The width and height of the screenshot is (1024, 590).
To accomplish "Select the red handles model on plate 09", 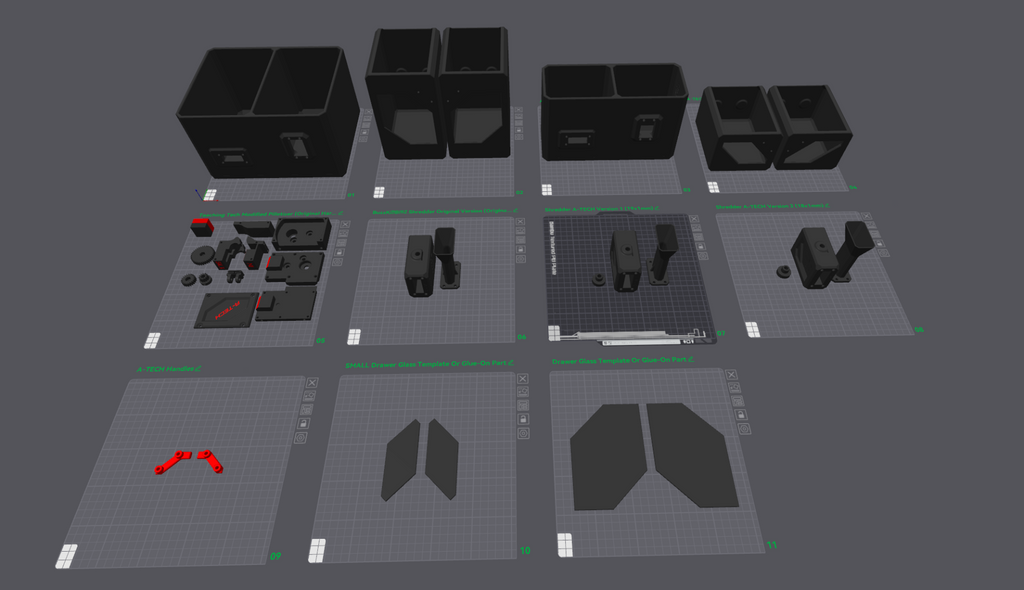I will coord(189,461).
